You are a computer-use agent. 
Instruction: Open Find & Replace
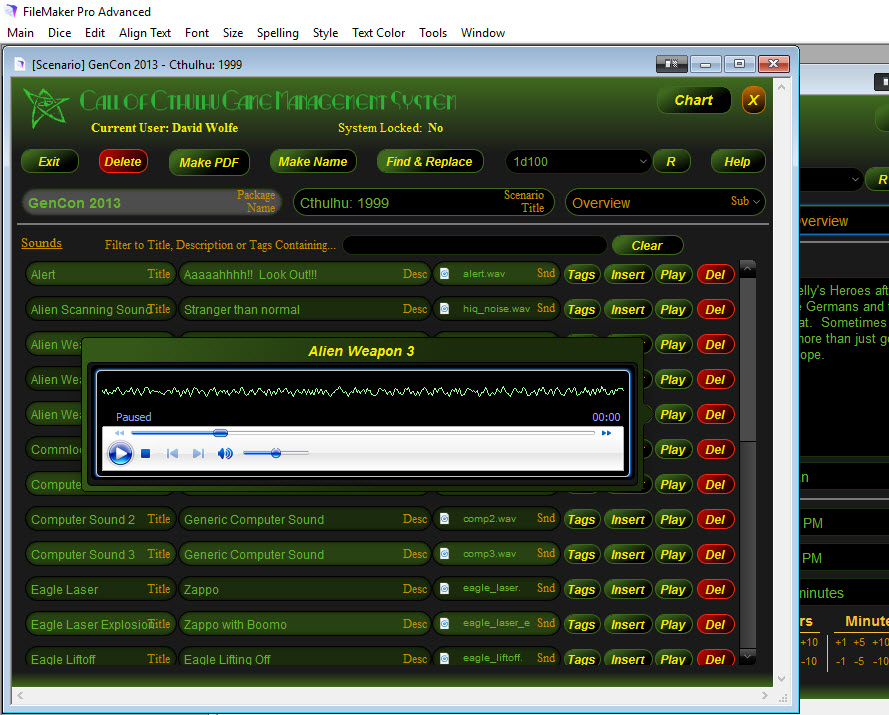click(x=430, y=162)
